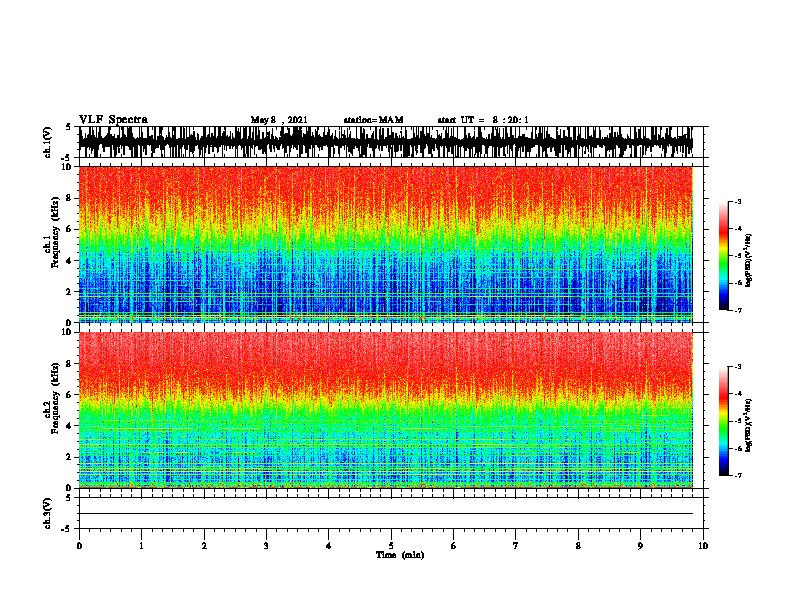Viewport: 792px width, 612px height.
Task: Click time axis tick label '4'
Action: point(328,545)
